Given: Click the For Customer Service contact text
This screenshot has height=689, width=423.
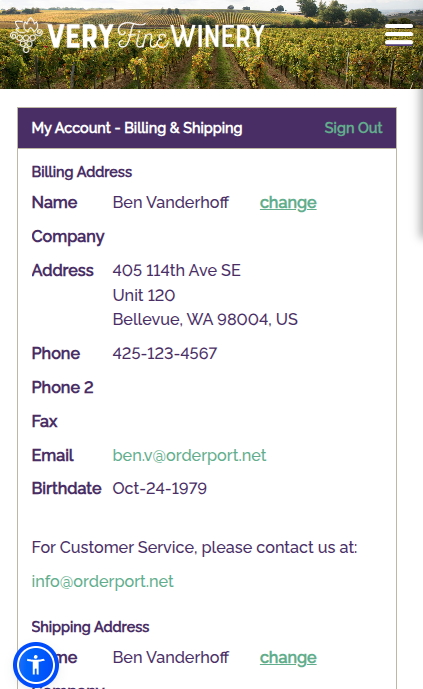Looking at the screenshot, I should pos(195,548).
